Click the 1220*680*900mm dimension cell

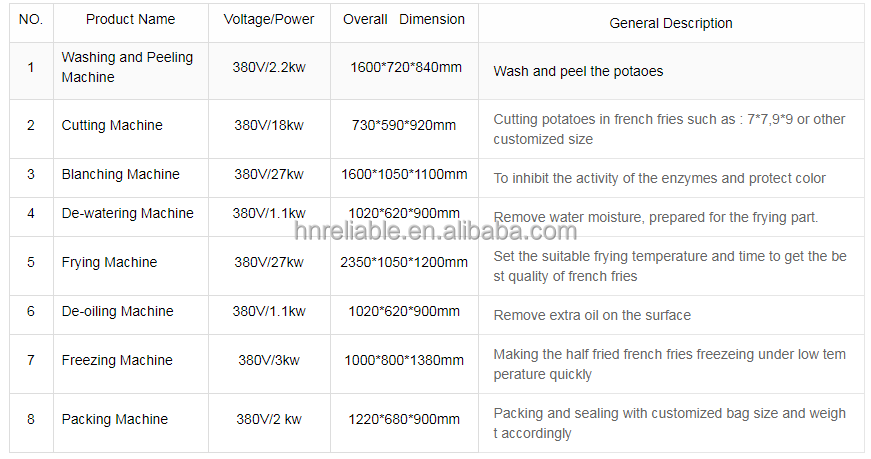[x=405, y=419]
